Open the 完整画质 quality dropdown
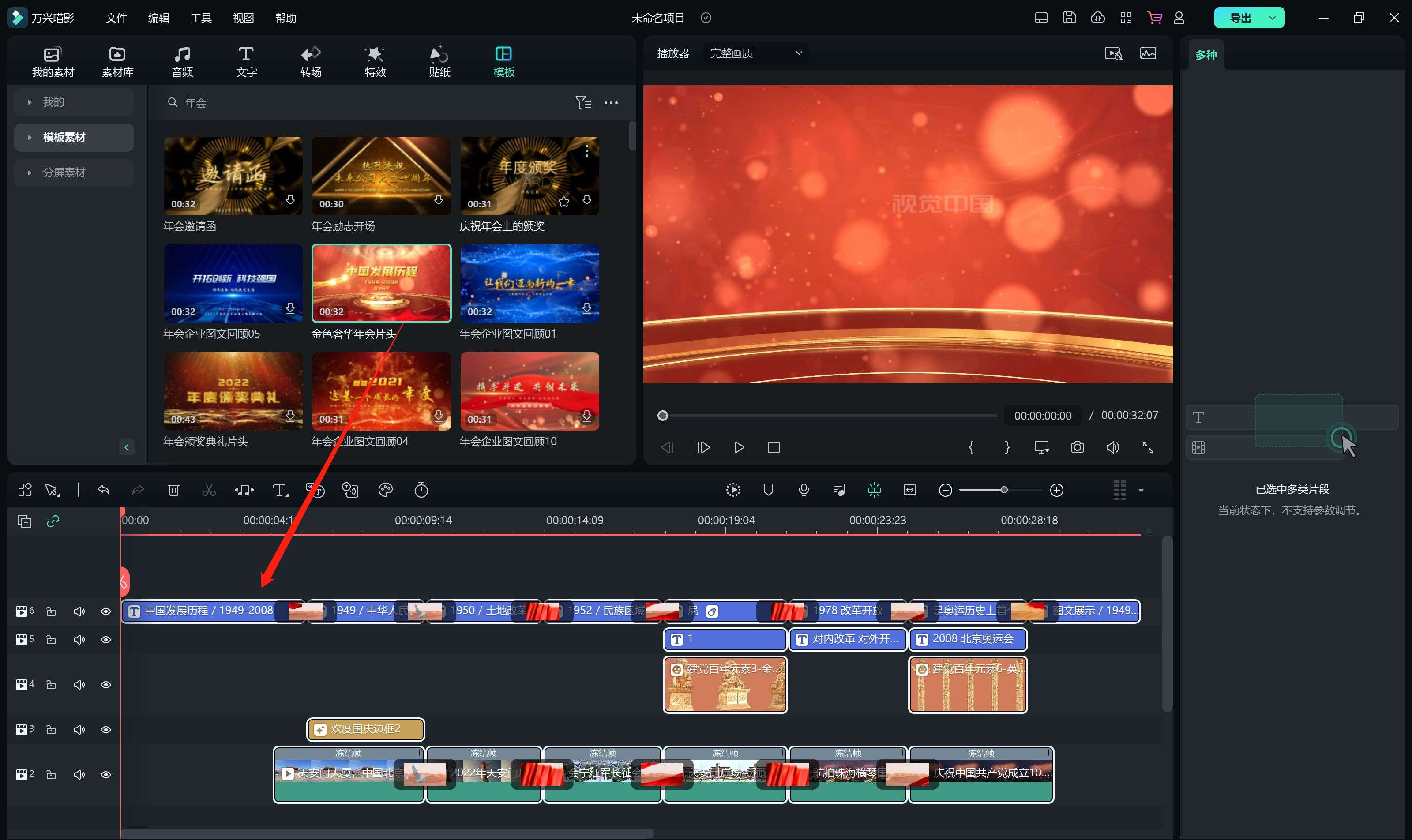The image size is (1412, 840). click(755, 53)
